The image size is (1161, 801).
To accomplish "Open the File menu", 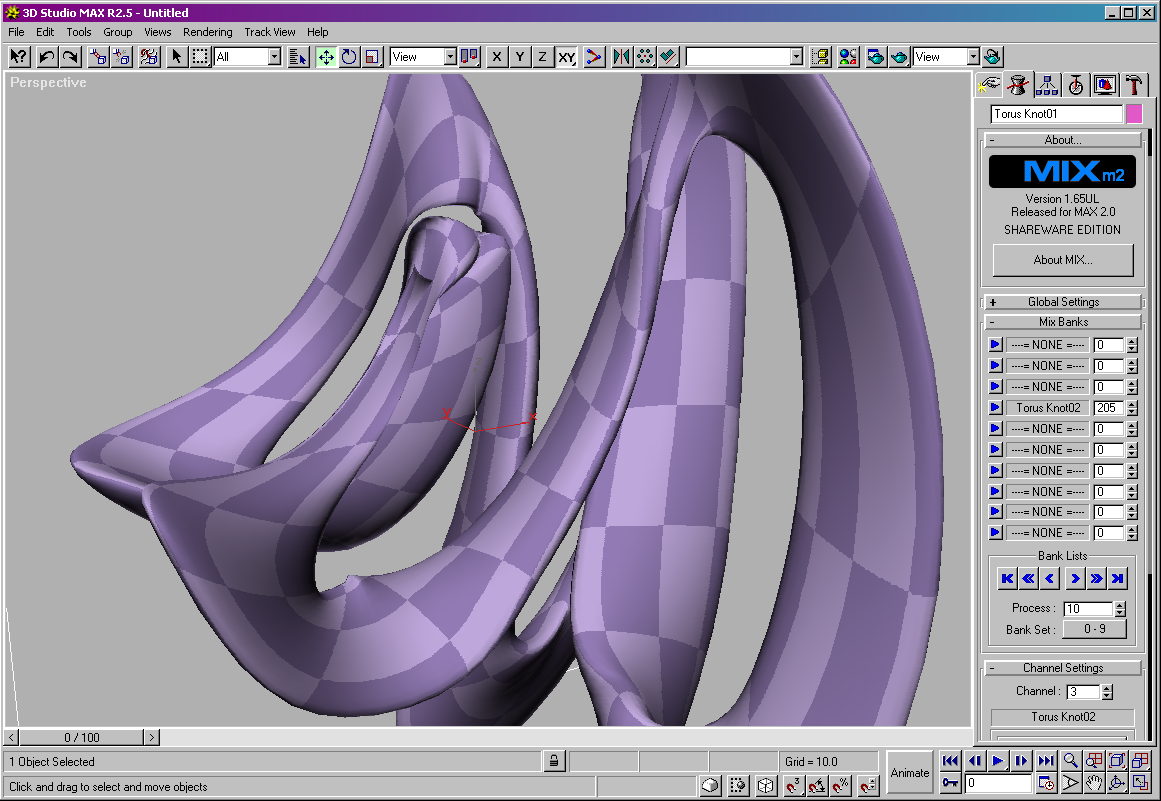I will point(16,32).
